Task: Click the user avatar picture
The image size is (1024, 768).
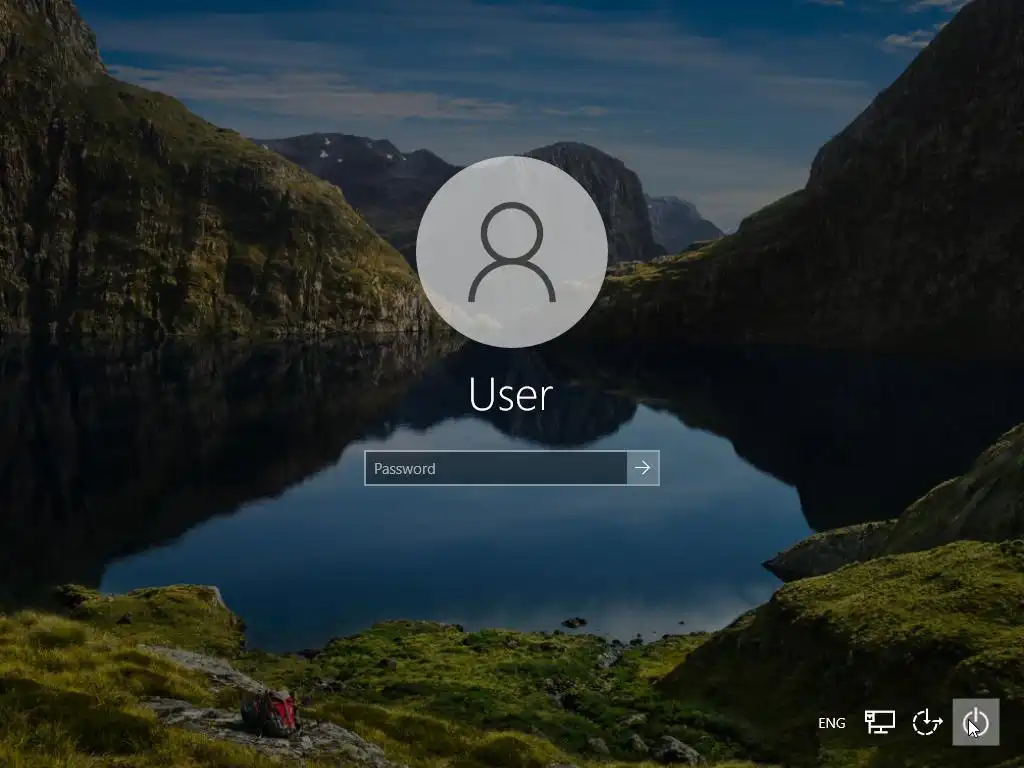Action: (x=512, y=251)
